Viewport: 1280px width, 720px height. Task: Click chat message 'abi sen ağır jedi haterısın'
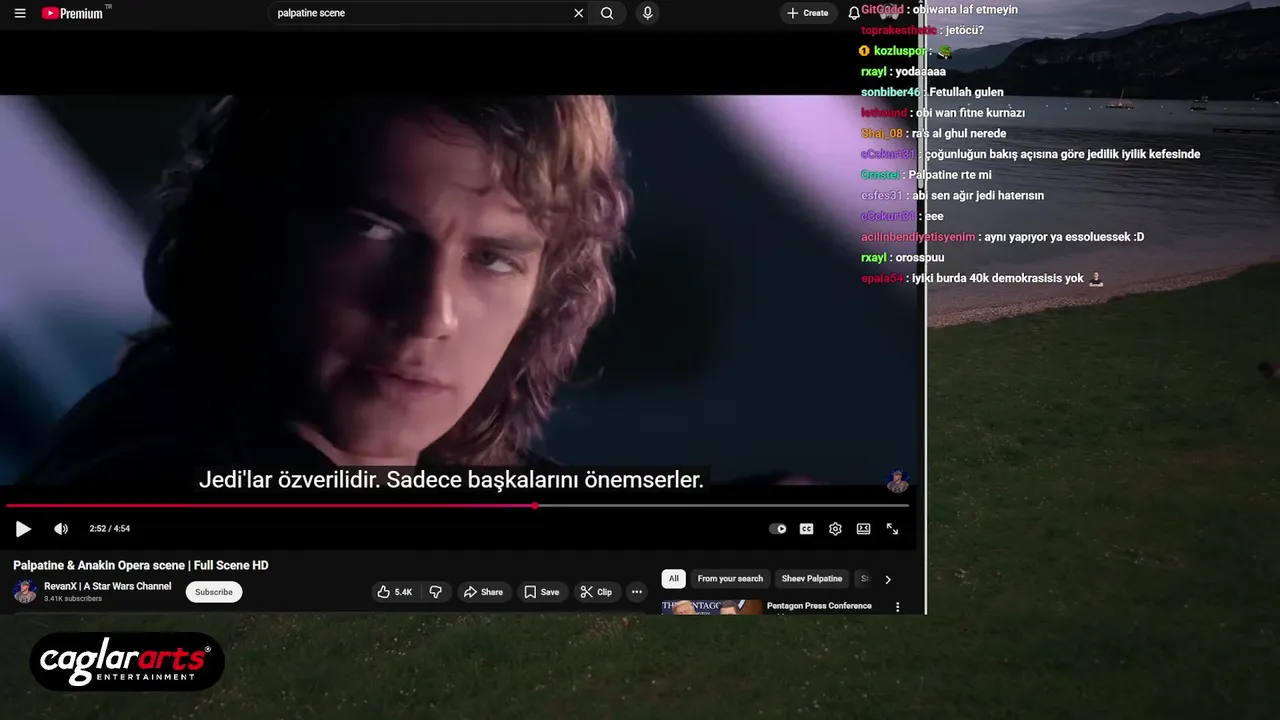pyautogui.click(x=978, y=196)
